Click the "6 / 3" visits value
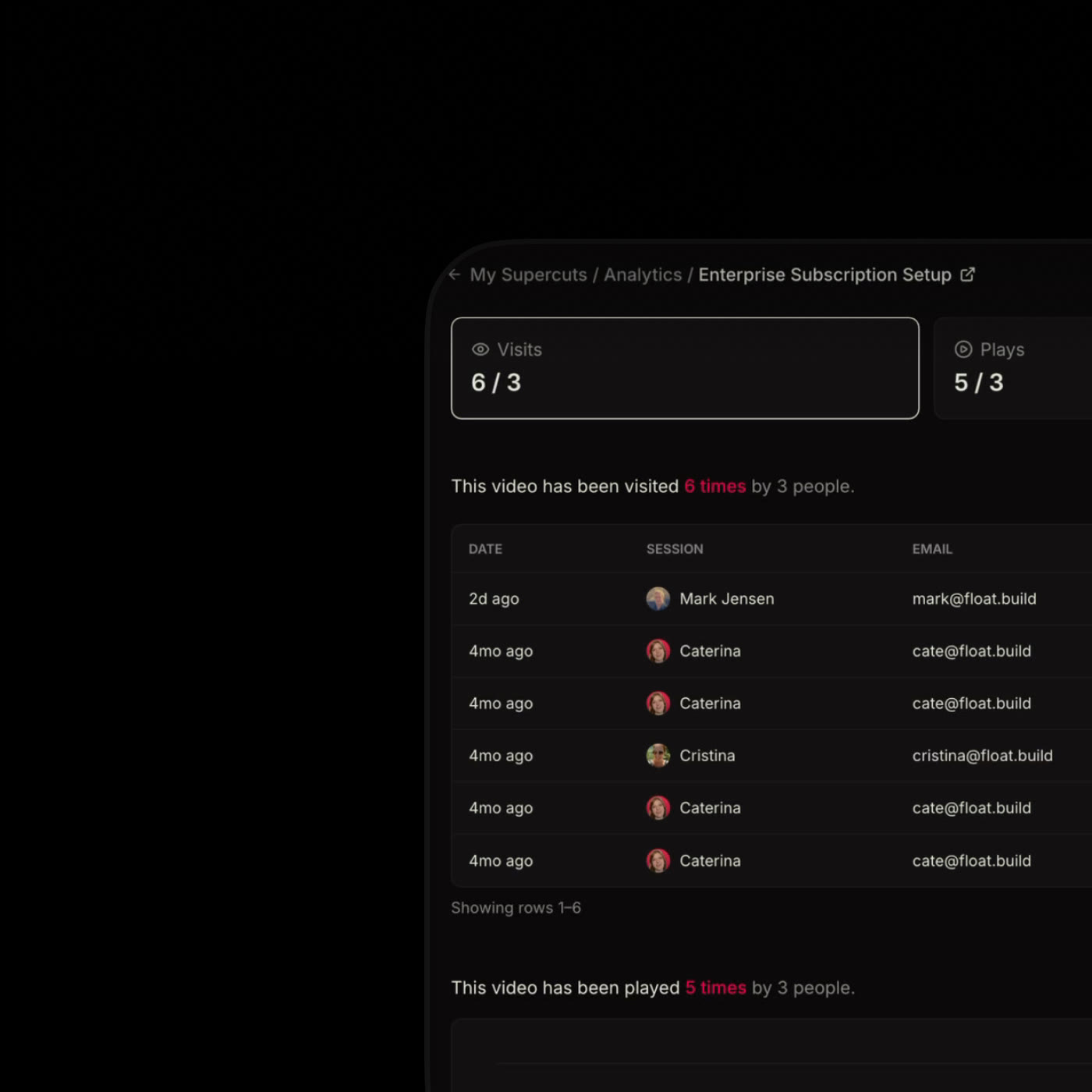 pyautogui.click(x=496, y=382)
